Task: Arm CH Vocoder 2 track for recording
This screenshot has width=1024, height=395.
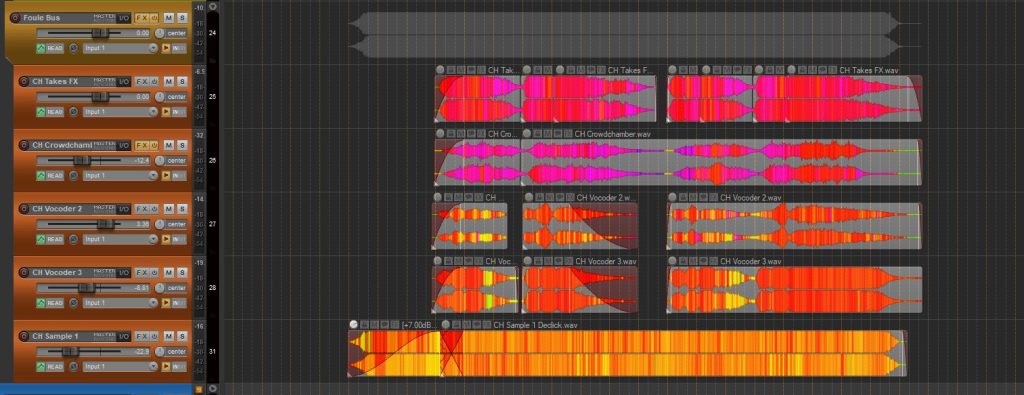Action: coord(24,209)
